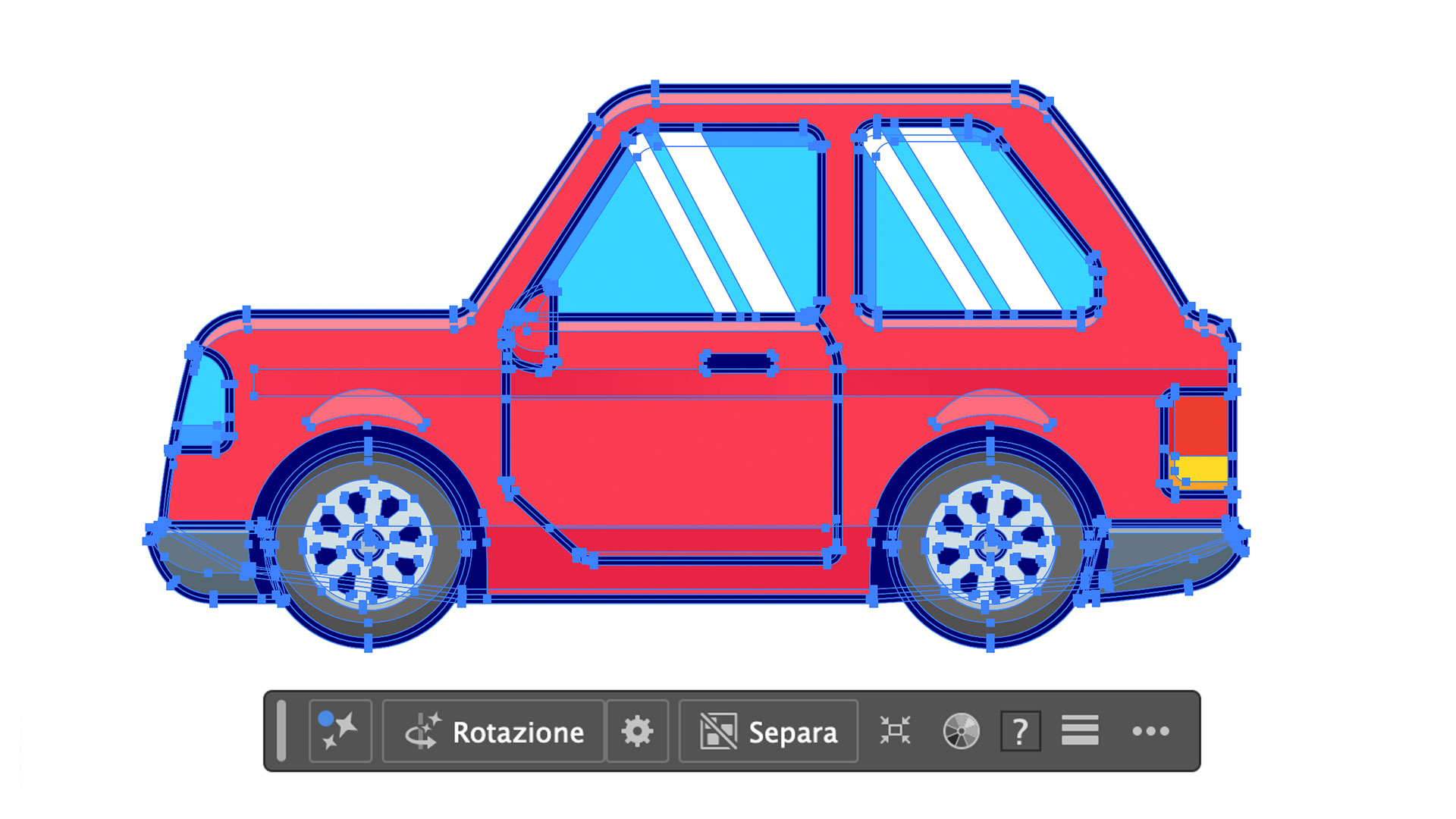This screenshot has height=819, width=1456.
Task: Open the rotation settings gear
Action: (x=637, y=731)
